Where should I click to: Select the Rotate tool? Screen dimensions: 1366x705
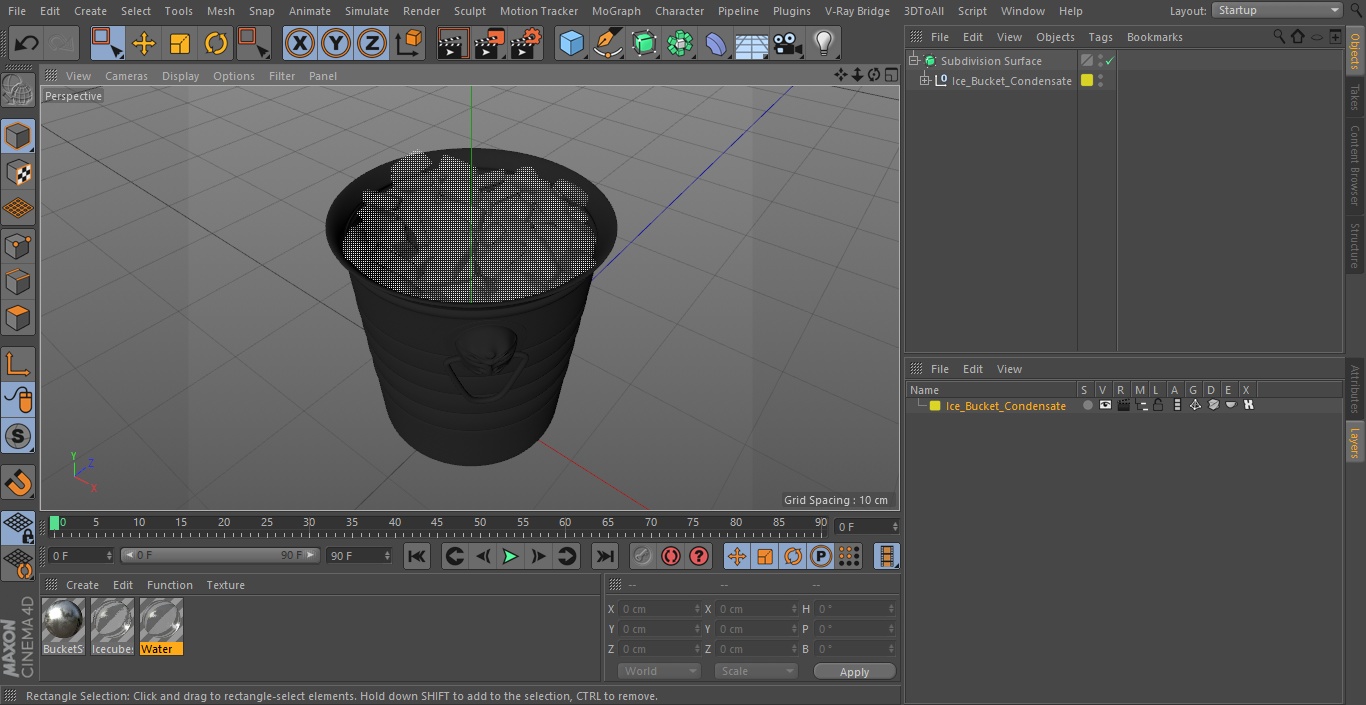click(216, 43)
